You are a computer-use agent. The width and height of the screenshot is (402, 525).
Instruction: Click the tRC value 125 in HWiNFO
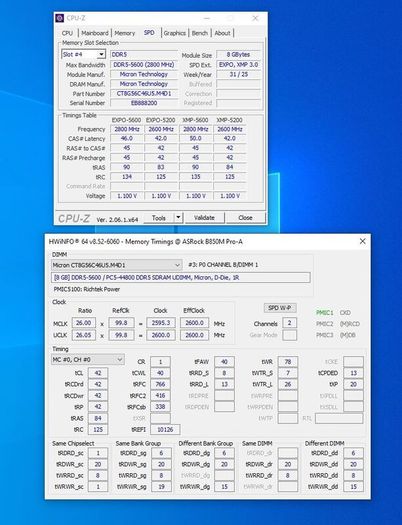(x=98, y=430)
